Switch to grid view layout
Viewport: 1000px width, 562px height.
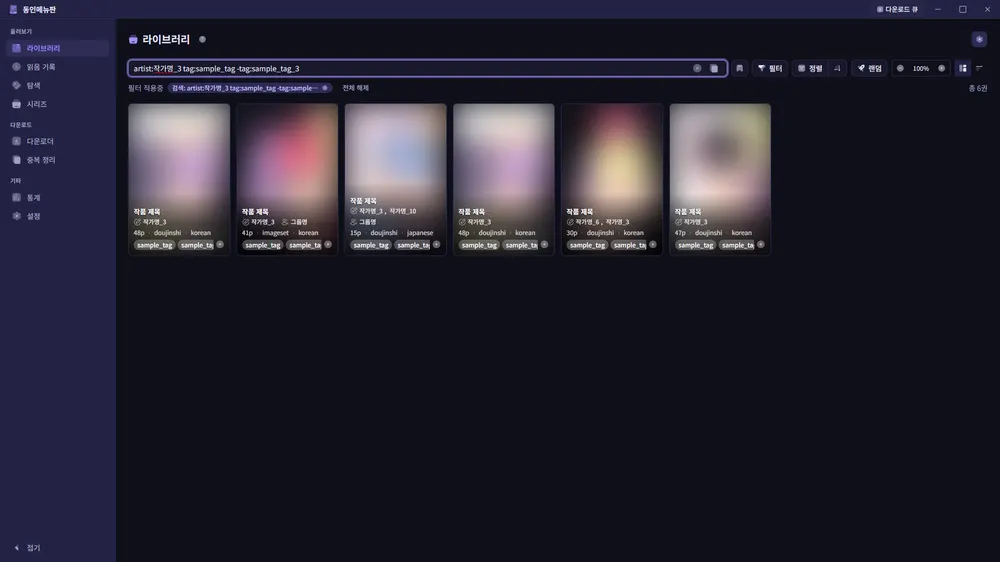coord(962,68)
